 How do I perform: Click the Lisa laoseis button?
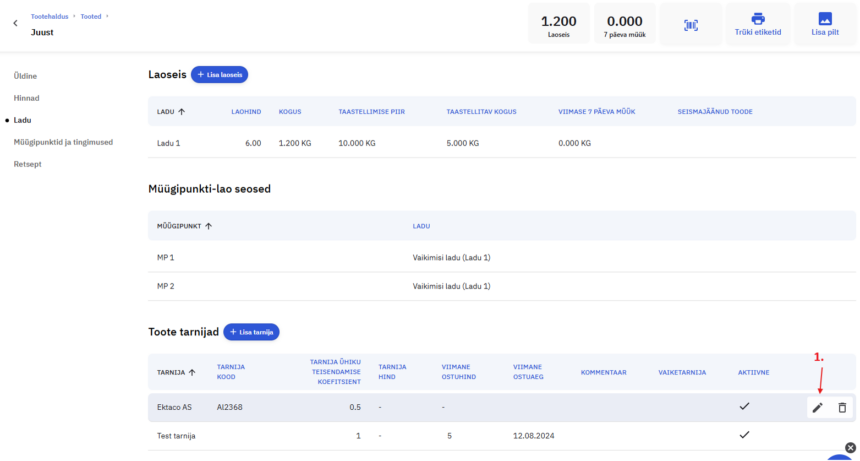[x=219, y=75]
